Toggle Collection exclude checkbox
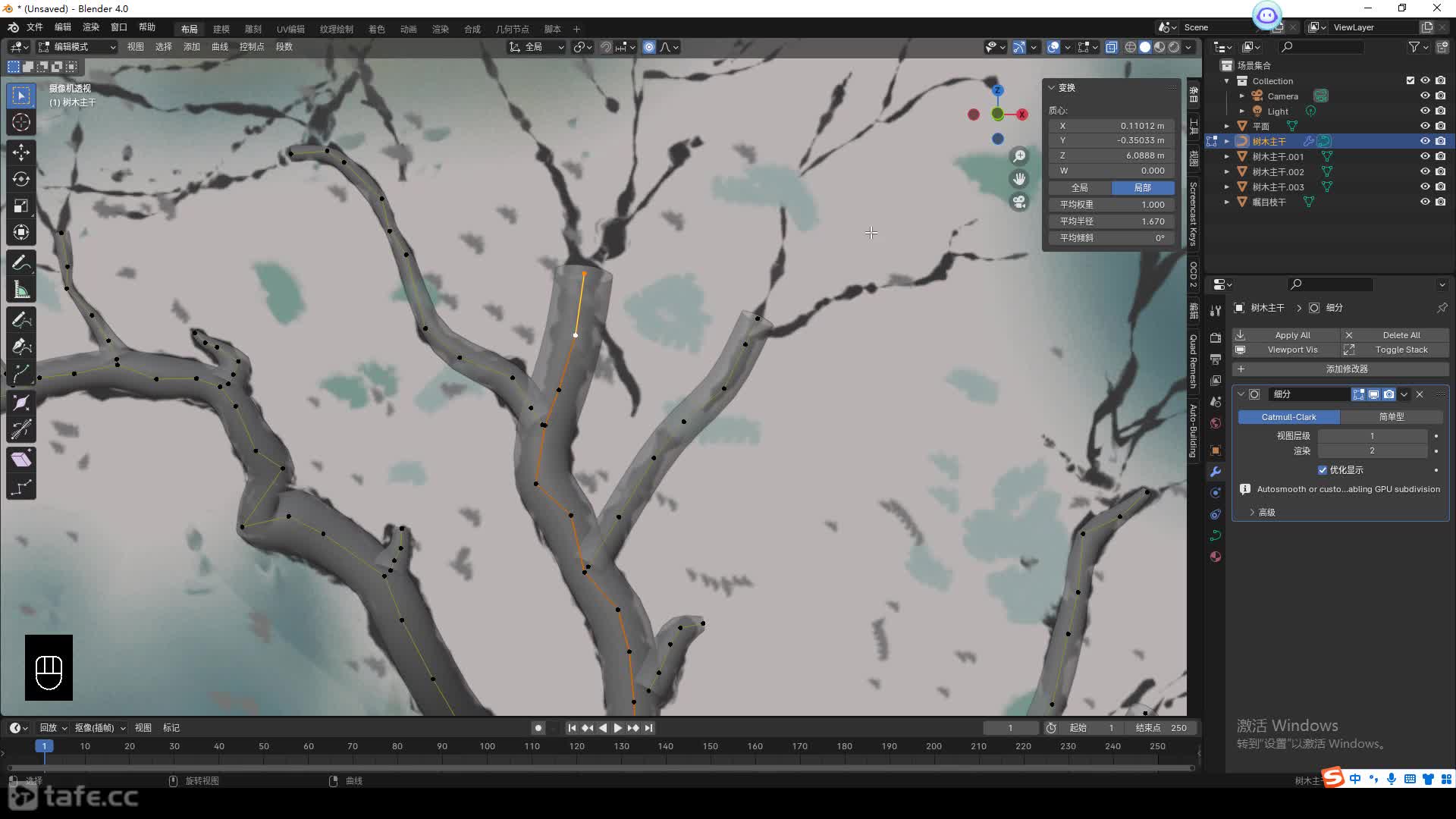The height and width of the screenshot is (819, 1456). pyautogui.click(x=1410, y=80)
